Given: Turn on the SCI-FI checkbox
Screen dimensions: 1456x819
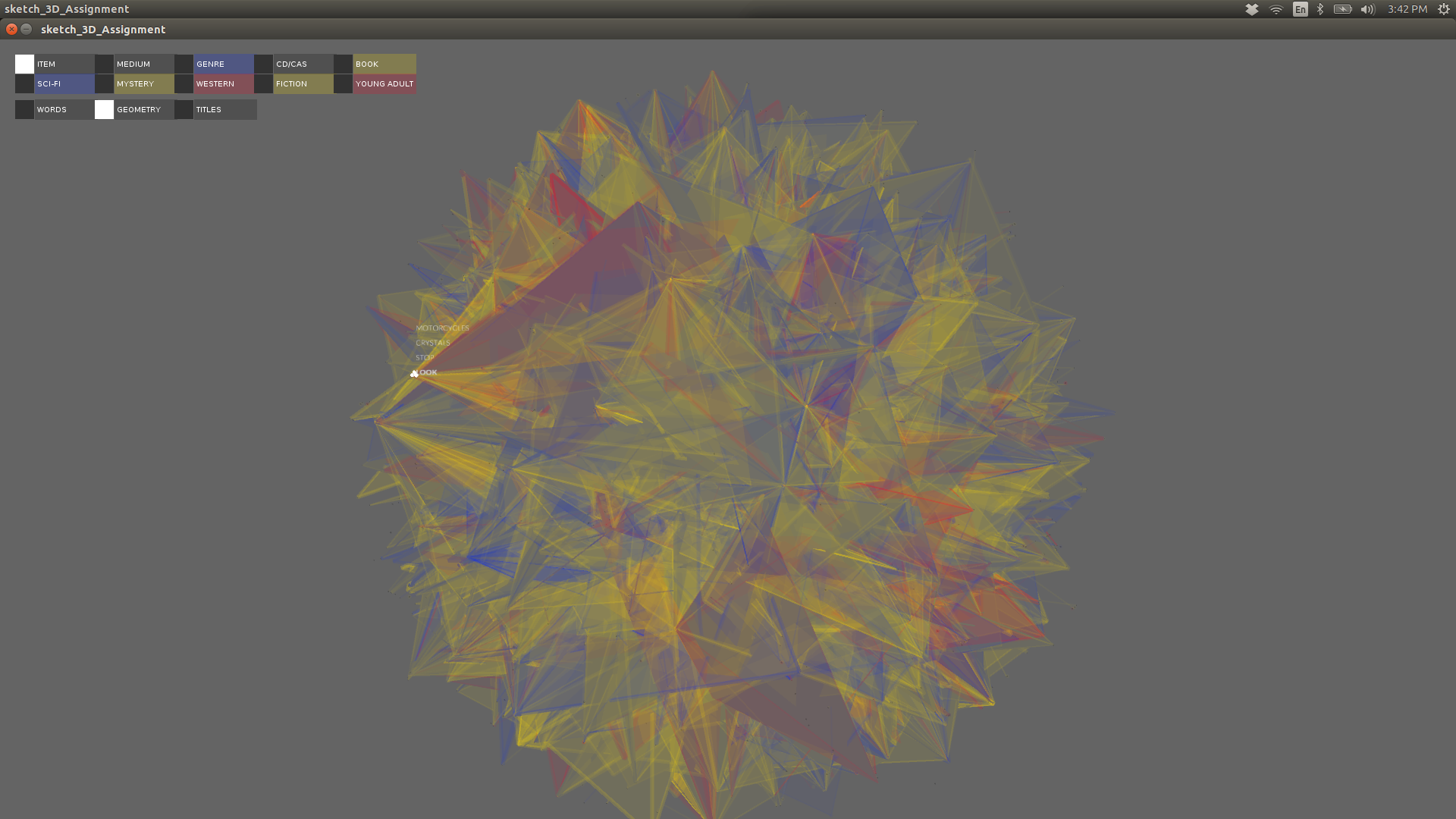Looking at the screenshot, I should [24, 84].
